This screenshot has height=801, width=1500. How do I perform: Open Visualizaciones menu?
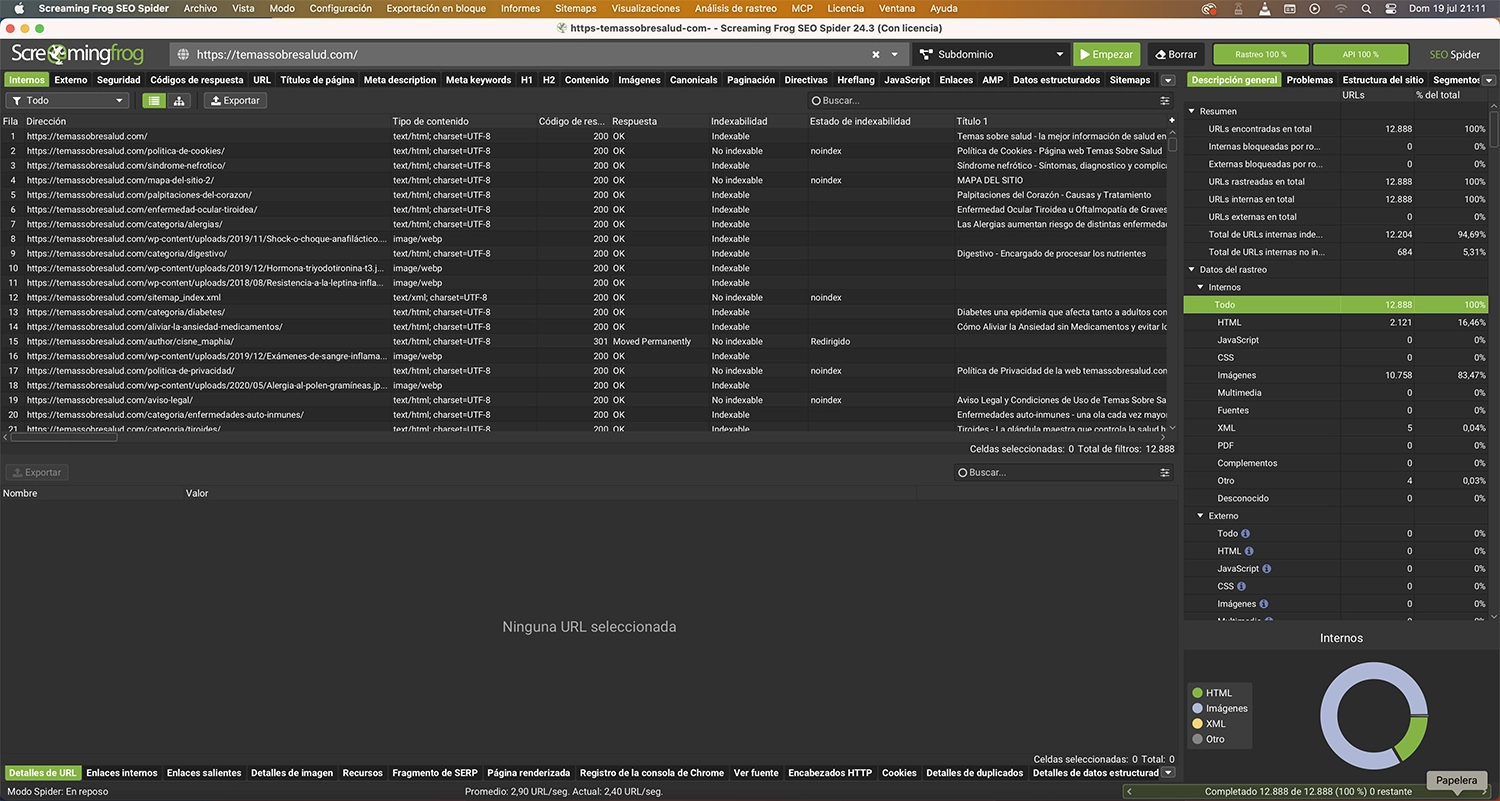coord(646,8)
